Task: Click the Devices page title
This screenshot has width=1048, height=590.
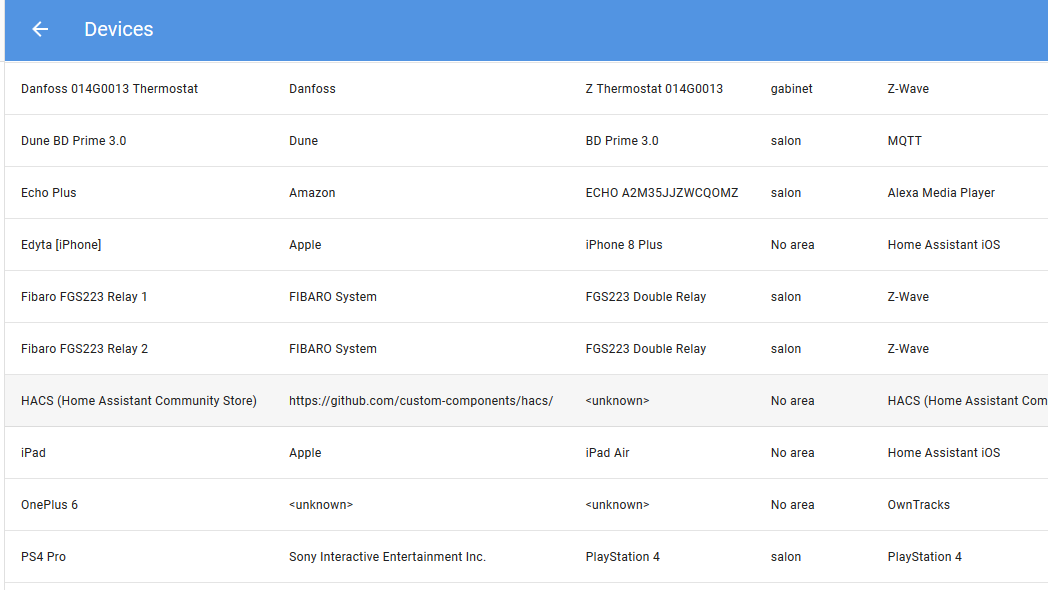Action: (119, 29)
